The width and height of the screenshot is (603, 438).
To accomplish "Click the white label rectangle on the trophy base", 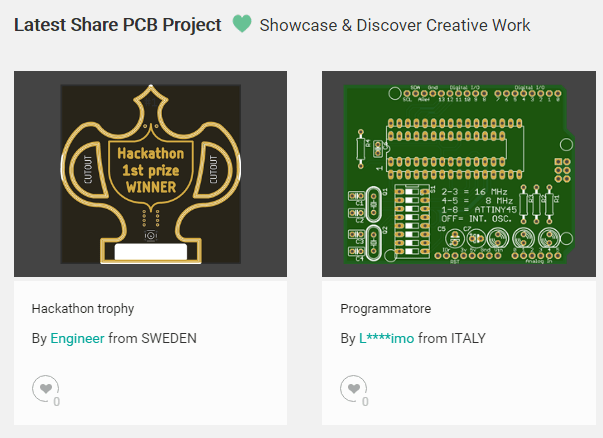I will pyautogui.click(x=150, y=252).
